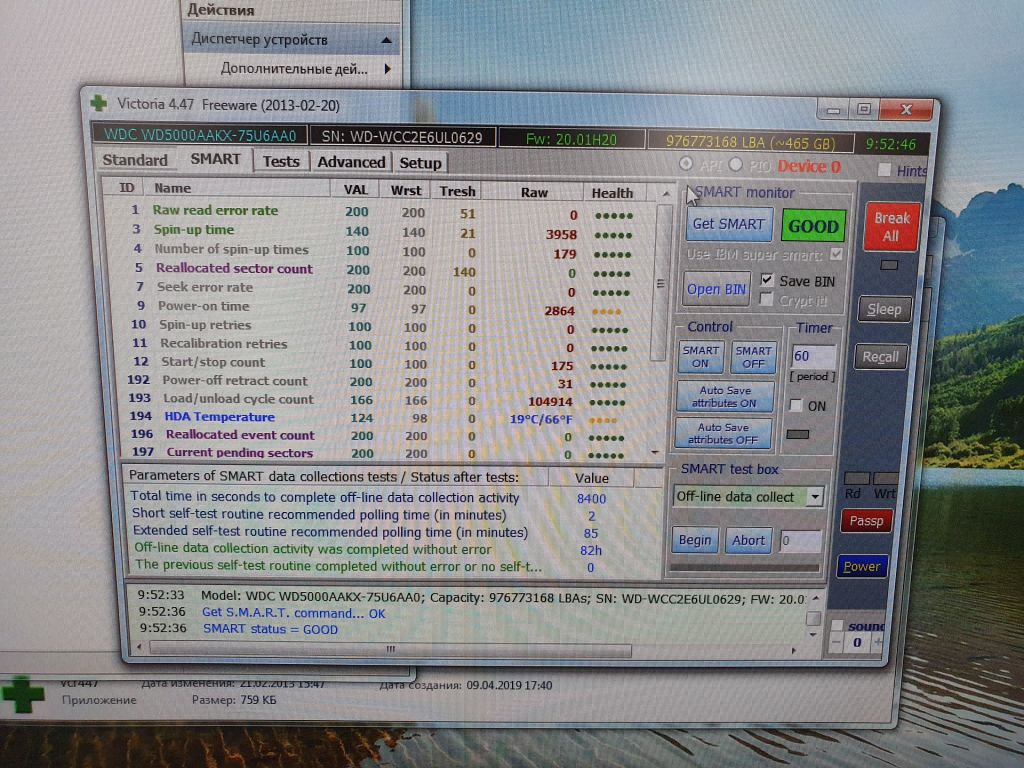The image size is (1024, 768).
Task: Enable the Hints checkbox
Action: tap(884, 170)
